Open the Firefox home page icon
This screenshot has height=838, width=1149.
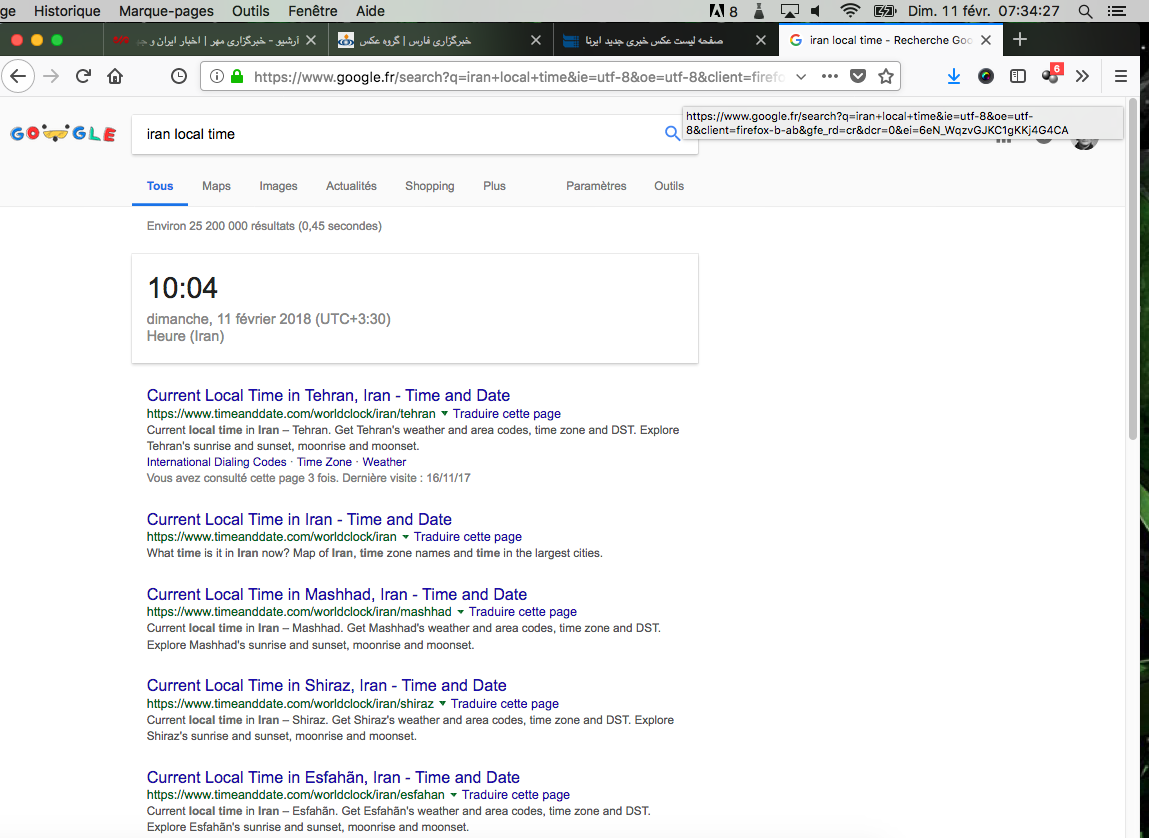115,76
